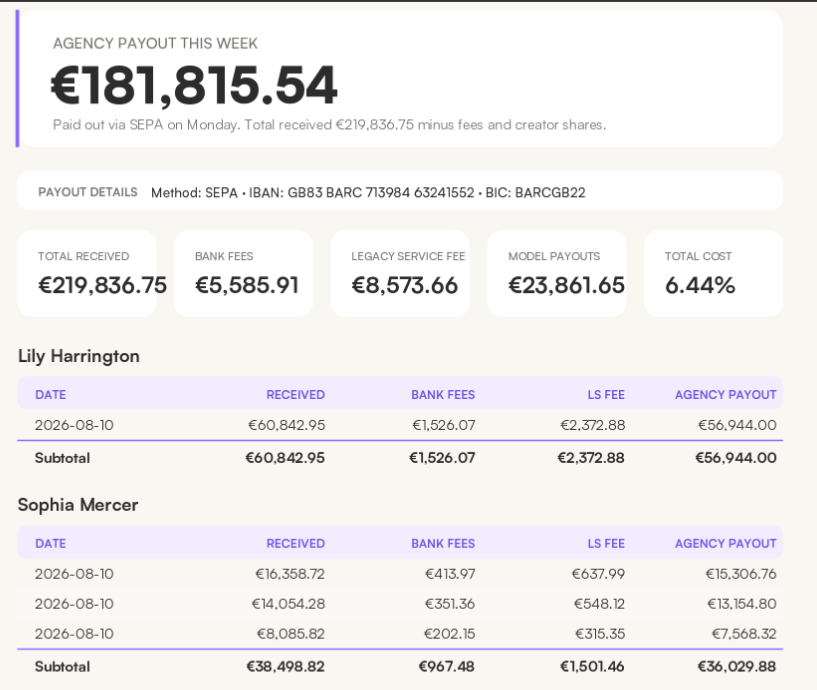Click the €2,372.88 LS fee in Lily's 2026-08-10 row
This screenshot has width=817, height=690.
[x=592, y=425]
